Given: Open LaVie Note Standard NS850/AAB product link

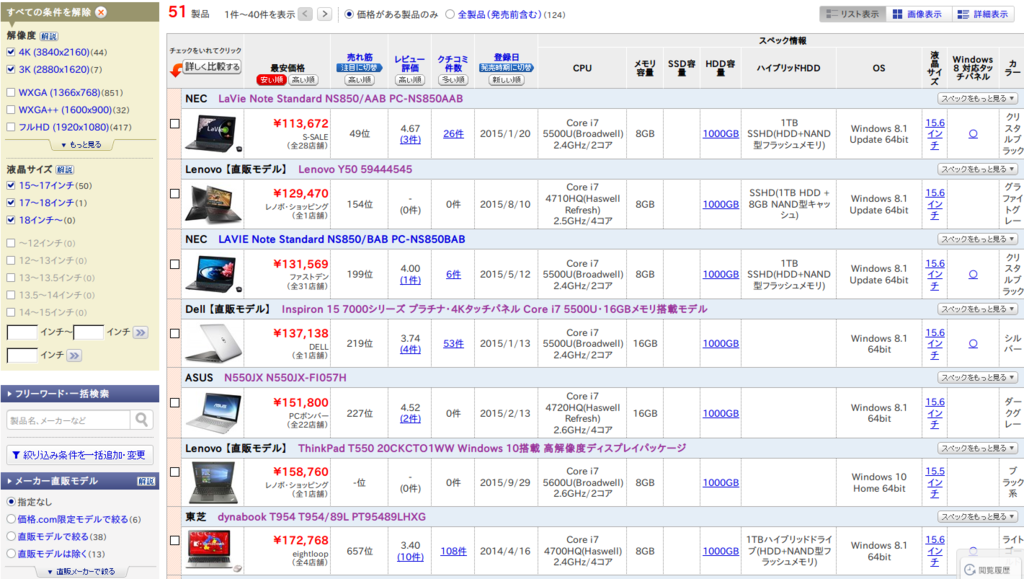Looking at the screenshot, I should 340,99.
